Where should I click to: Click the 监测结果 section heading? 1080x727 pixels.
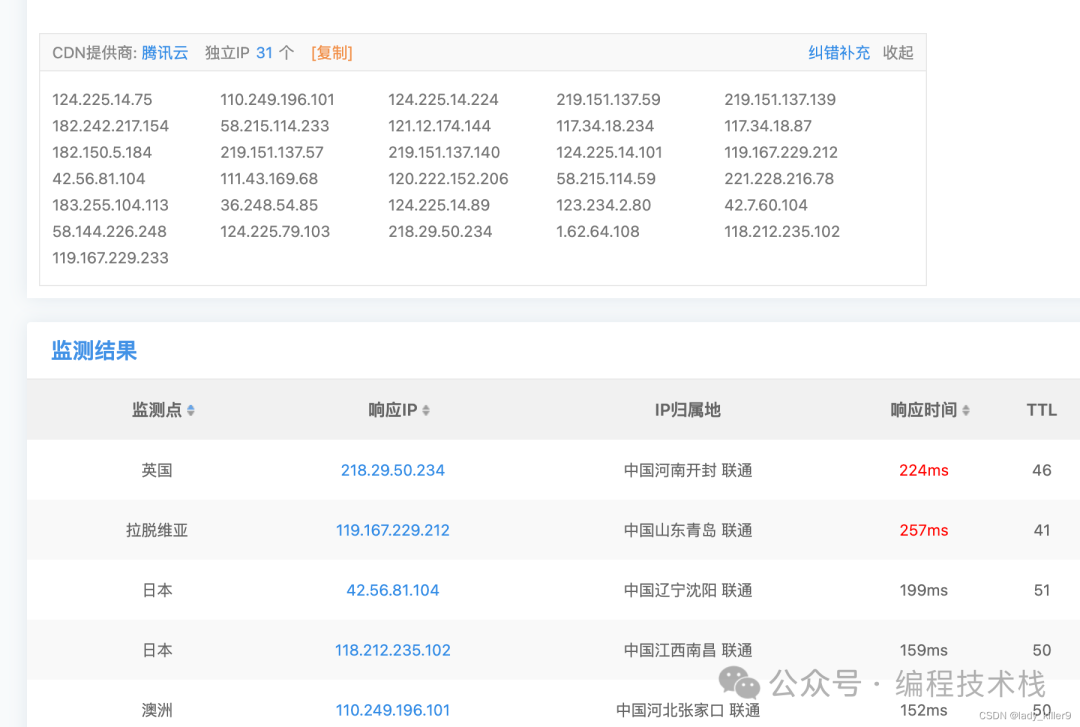(x=94, y=351)
